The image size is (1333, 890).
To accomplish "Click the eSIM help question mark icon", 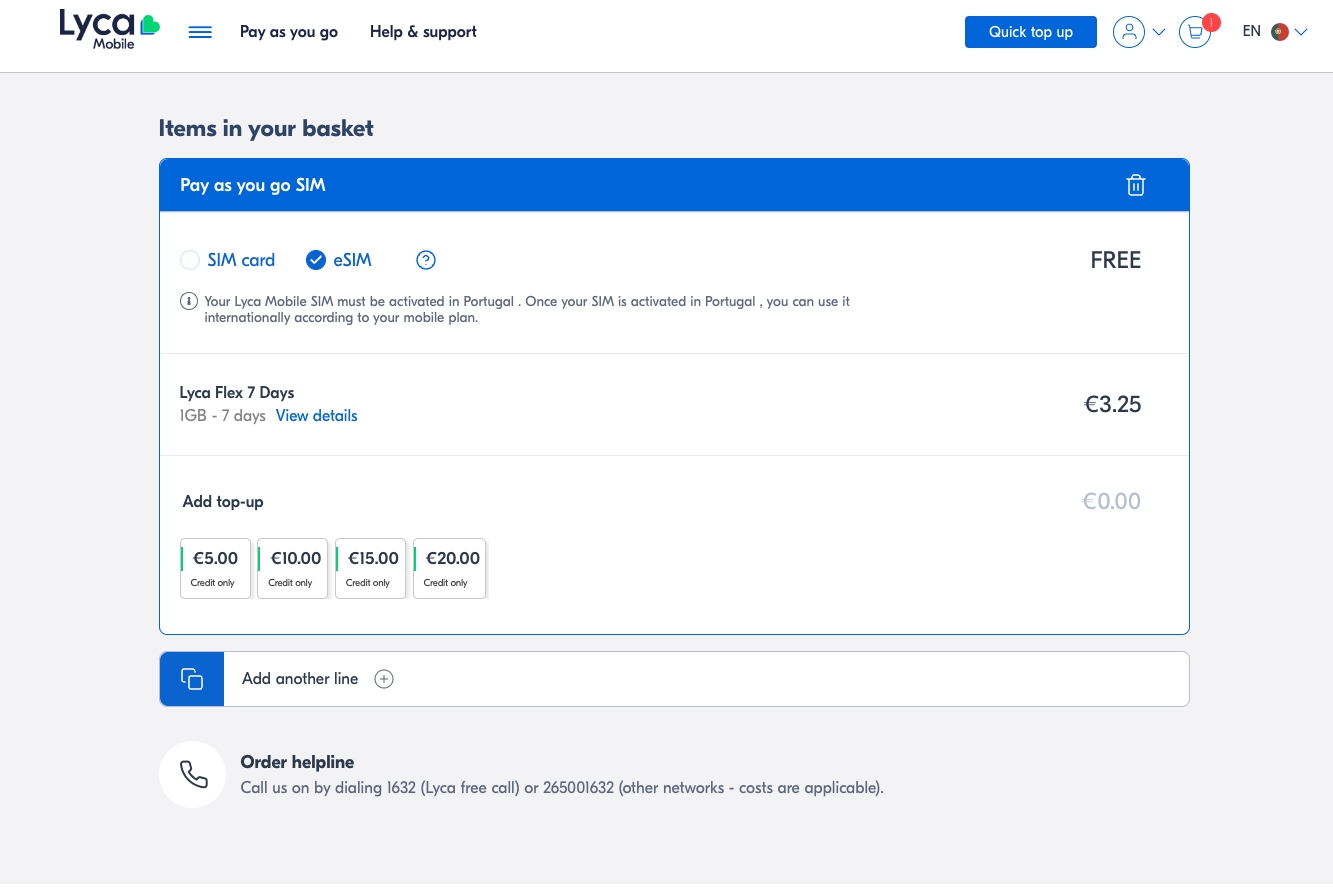I will [x=426, y=260].
